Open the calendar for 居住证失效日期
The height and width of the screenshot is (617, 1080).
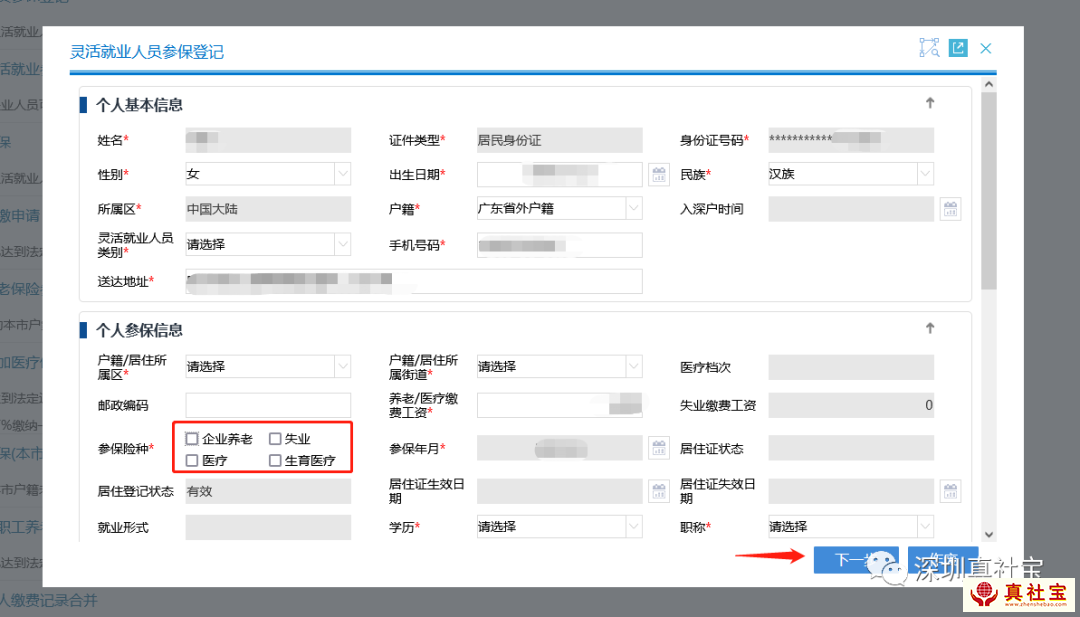click(x=950, y=491)
